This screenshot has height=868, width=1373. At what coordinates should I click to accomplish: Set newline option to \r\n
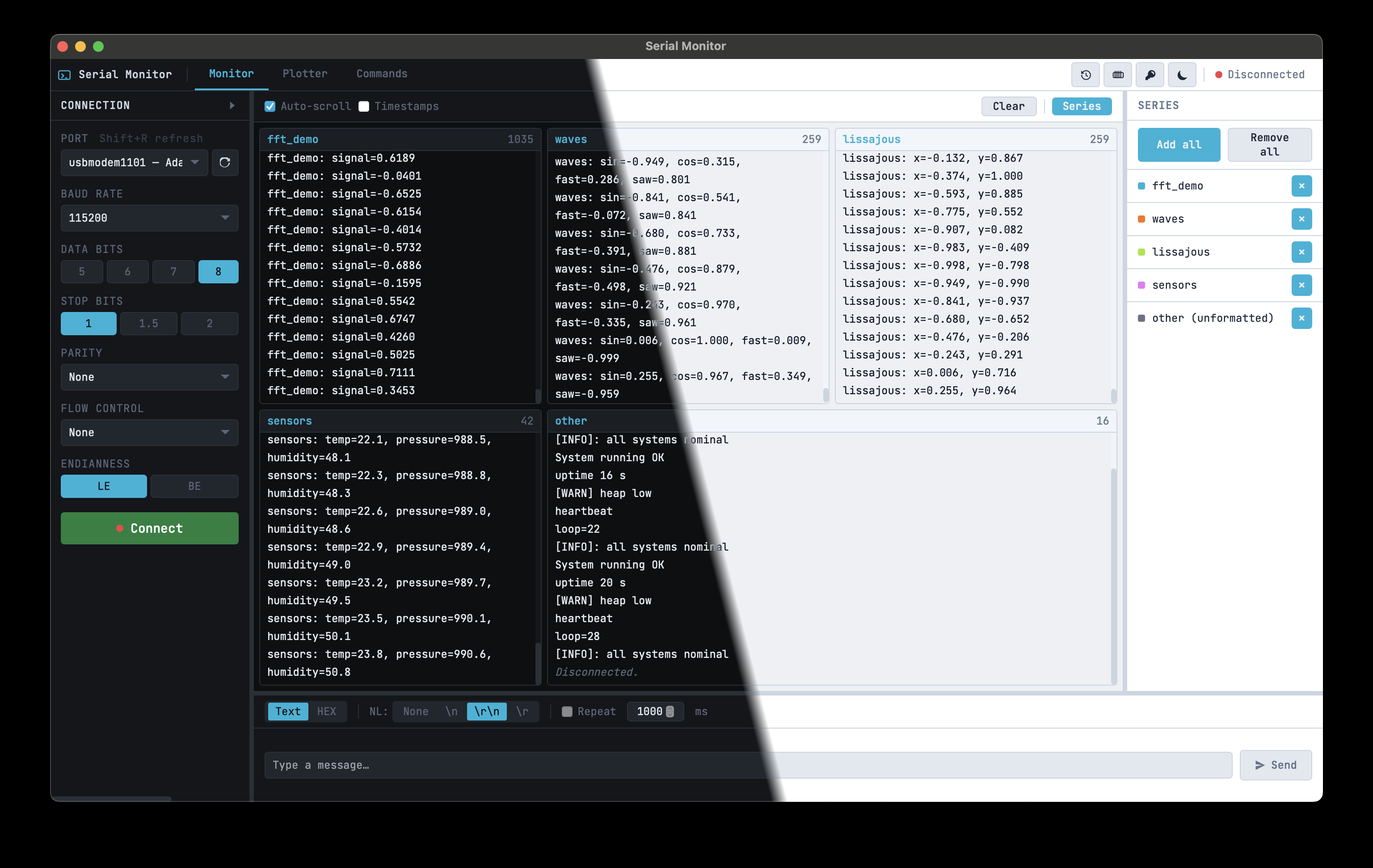[x=487, y=712]
